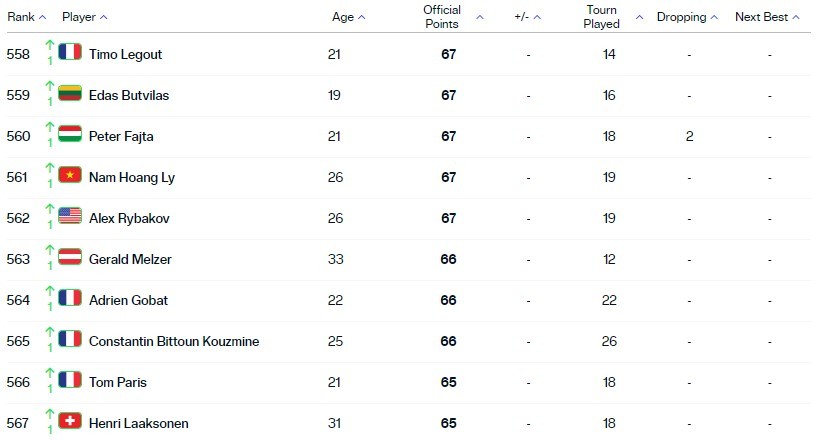Click the Player column header

(79, 17)
